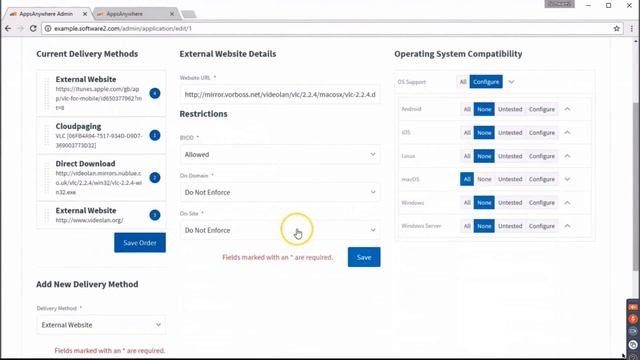Set Linux compatibility to All
This screenshot has width=640, height=360.
[467, 156]
